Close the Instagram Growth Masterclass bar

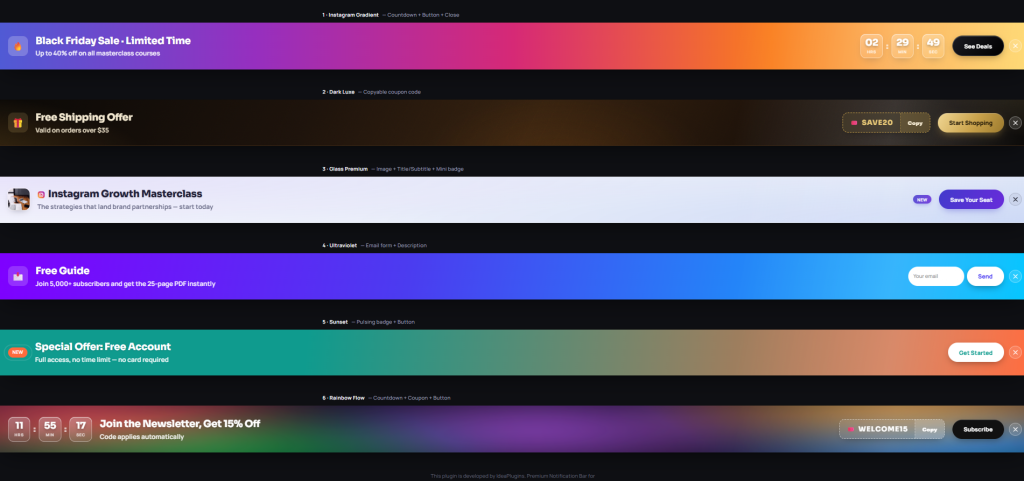tap(1015, 200)
